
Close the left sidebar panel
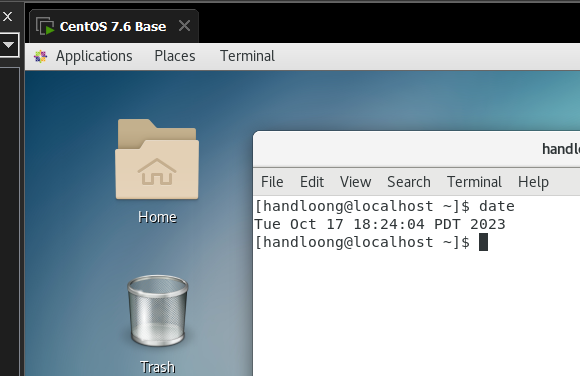tap(7, 16)
